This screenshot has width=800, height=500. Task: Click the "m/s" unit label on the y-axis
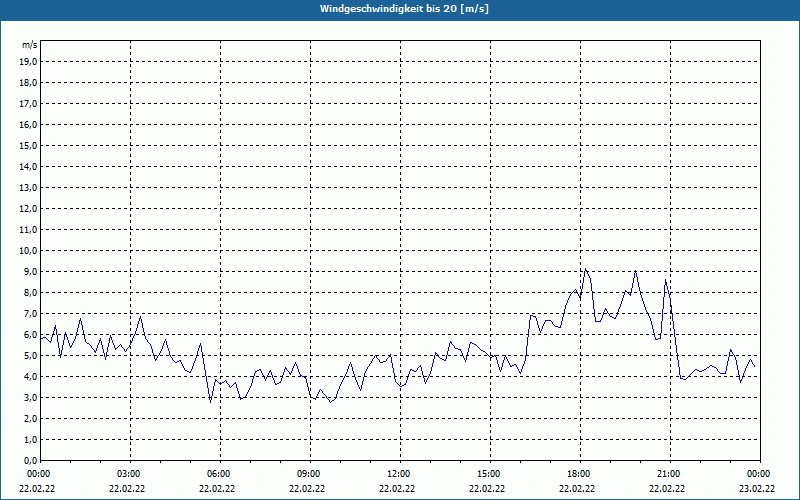pyautogui.click(x=30, y=45)
